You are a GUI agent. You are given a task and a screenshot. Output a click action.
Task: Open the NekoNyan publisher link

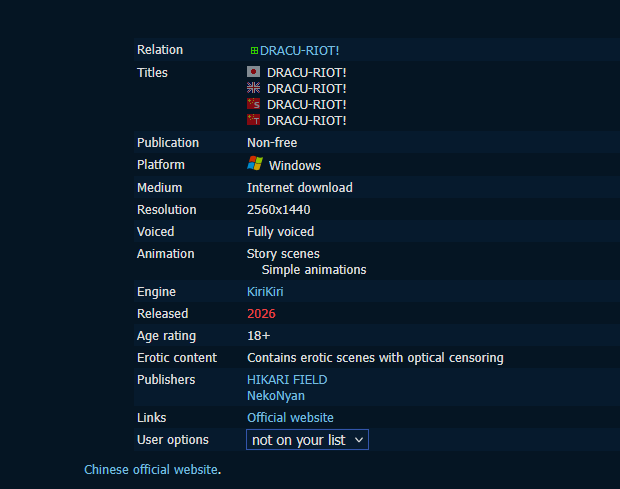[276, 396]
